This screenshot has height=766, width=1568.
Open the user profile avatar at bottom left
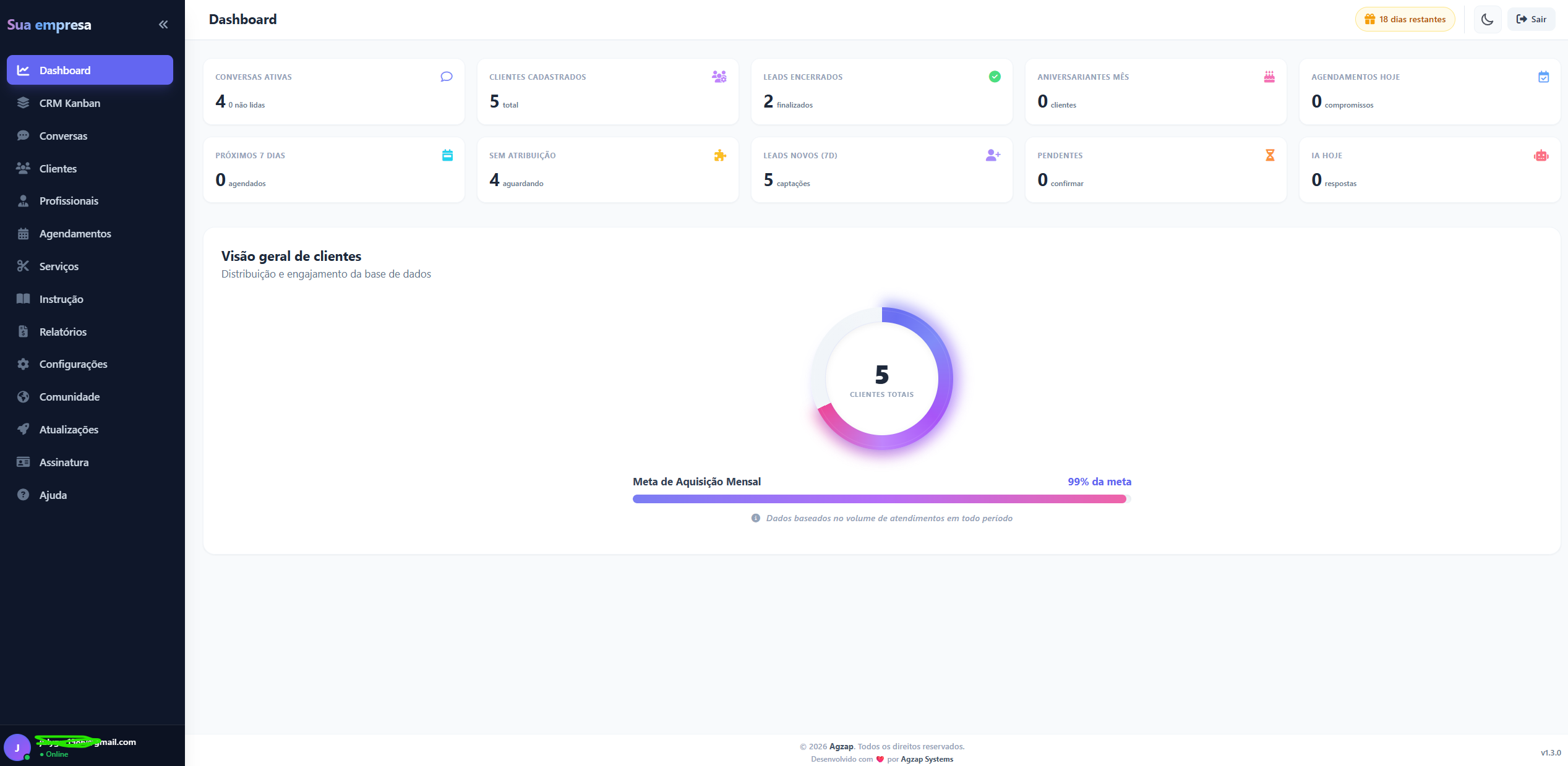(17, 747)
